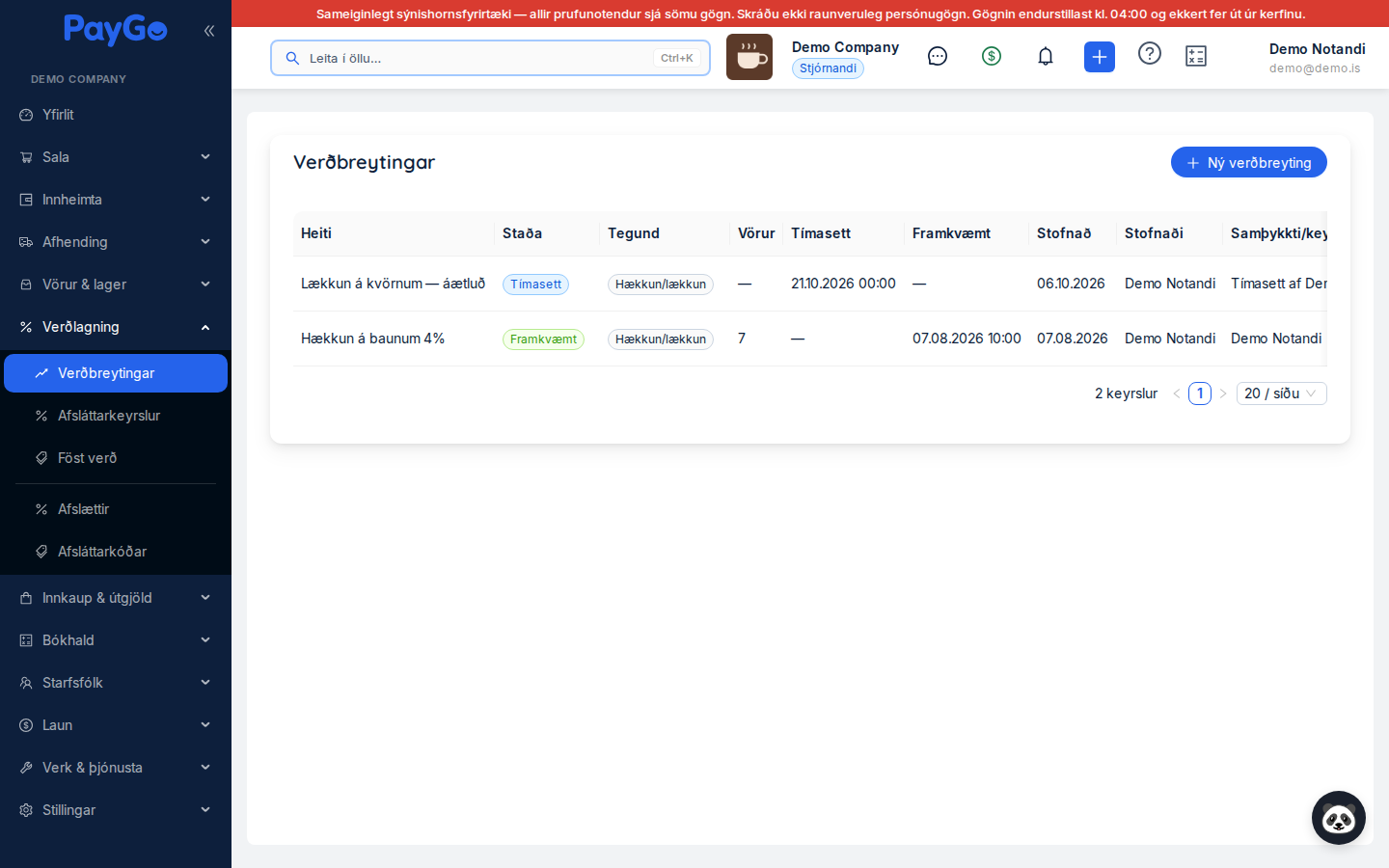Expand Innkaup & útgjöld section

pyautogui.click(x=116, y=598)
